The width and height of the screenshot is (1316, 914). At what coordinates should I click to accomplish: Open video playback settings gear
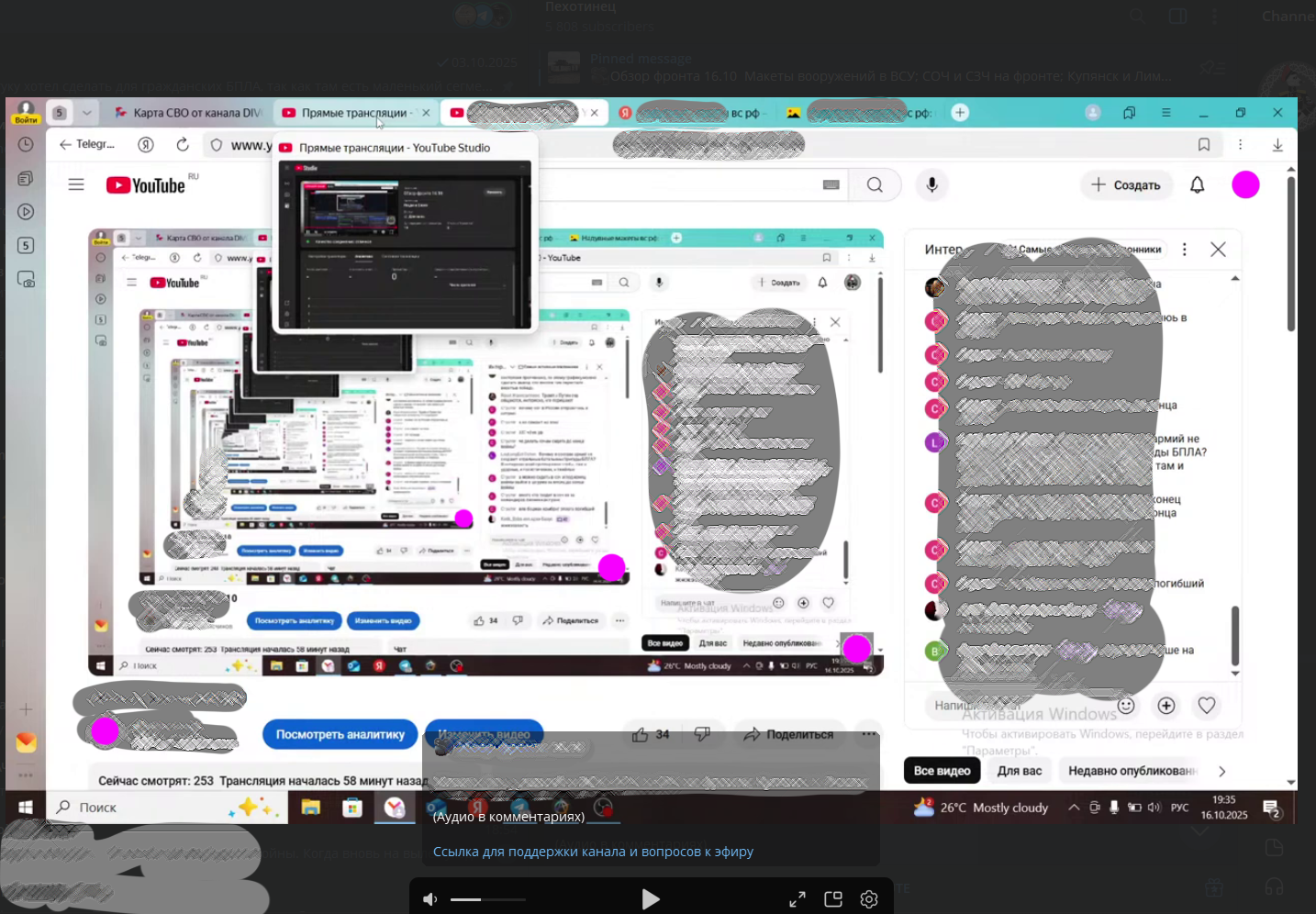click(869, 899)
